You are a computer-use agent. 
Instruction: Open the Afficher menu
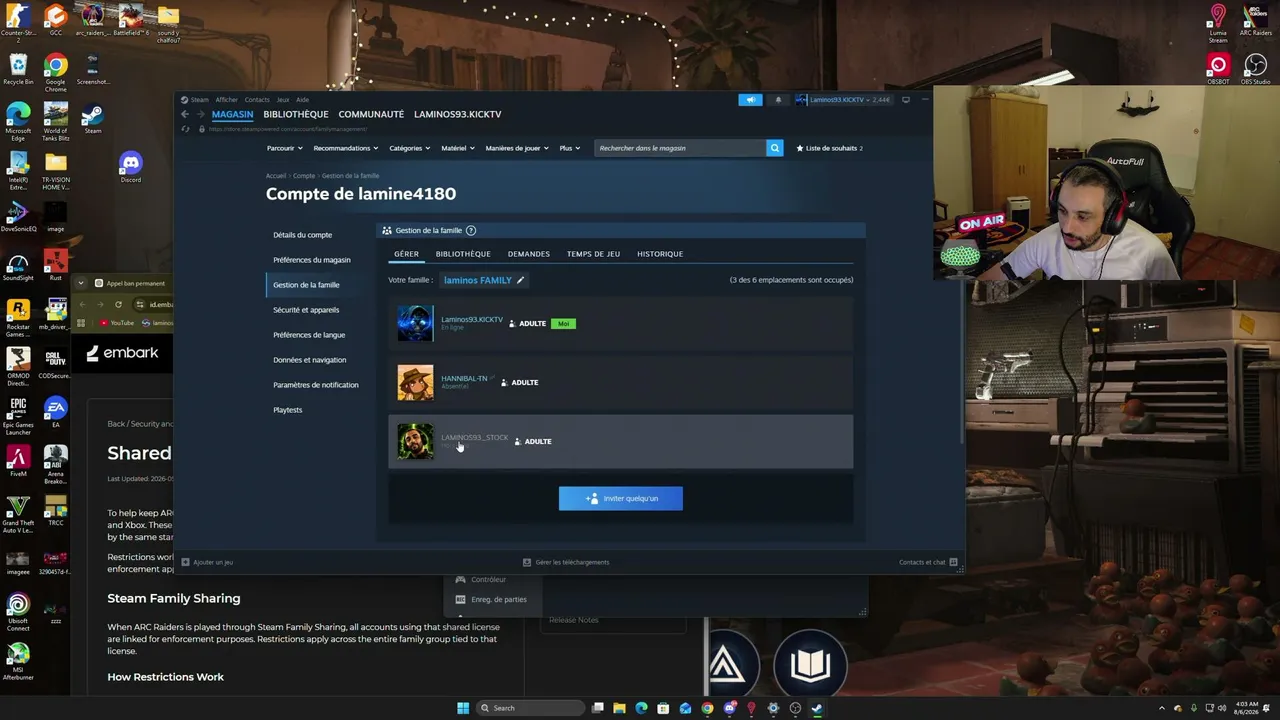(x=227, y=100)
